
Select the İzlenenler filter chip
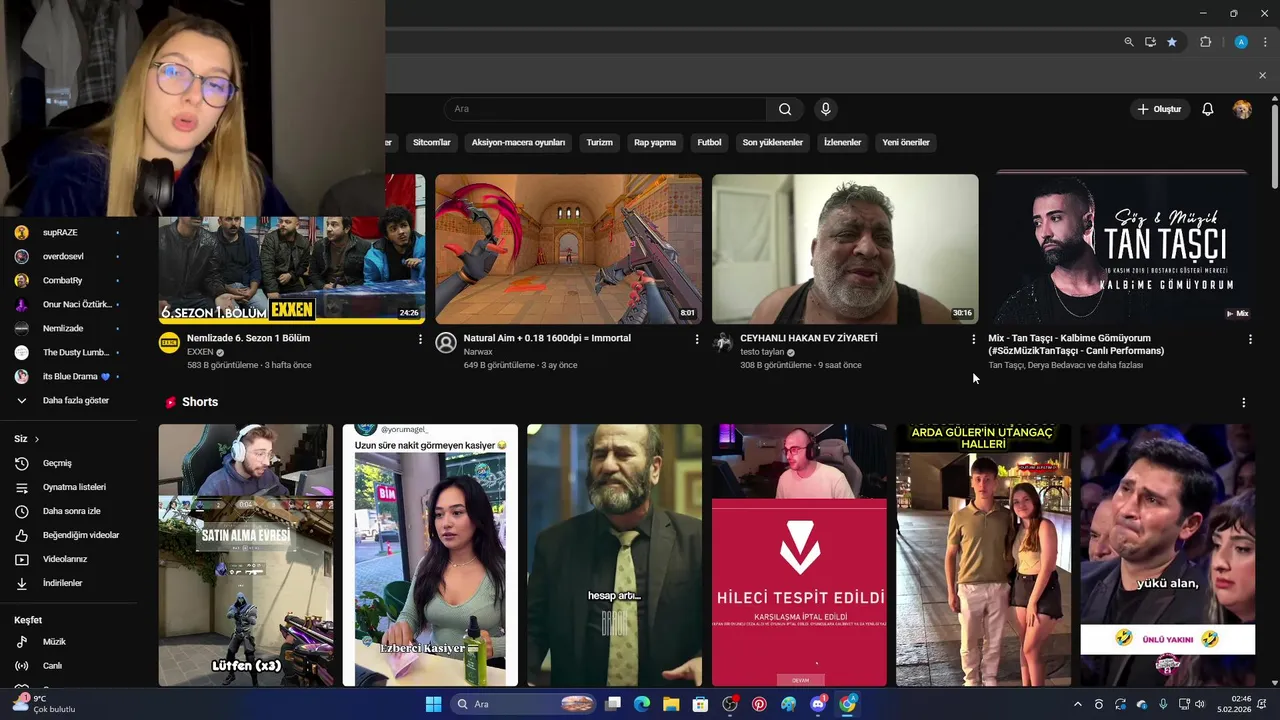pyautogui.click(x=842, y=142)
